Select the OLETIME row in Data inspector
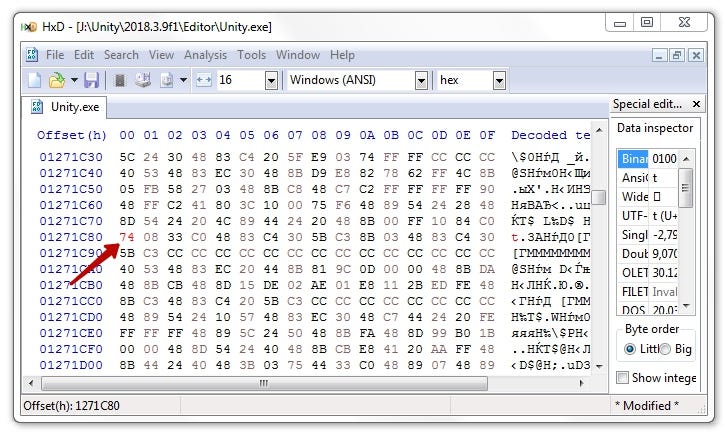This screenshot has width=725, height=433. pyautogui.click(x=647, y=272)
